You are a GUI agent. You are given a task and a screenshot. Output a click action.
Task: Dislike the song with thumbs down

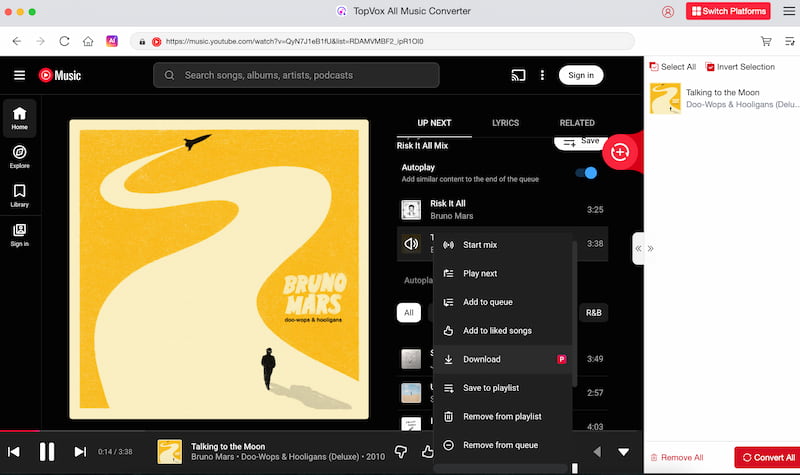(401, 452)
